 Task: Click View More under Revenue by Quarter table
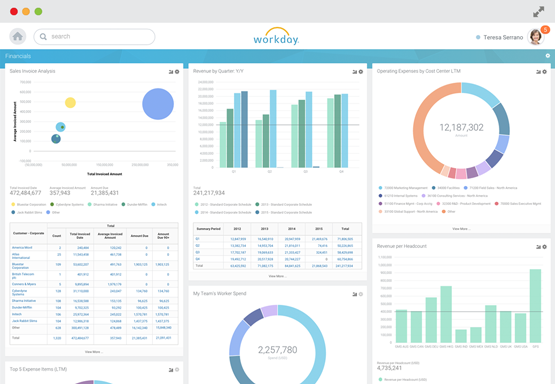[x=278, y=276]
